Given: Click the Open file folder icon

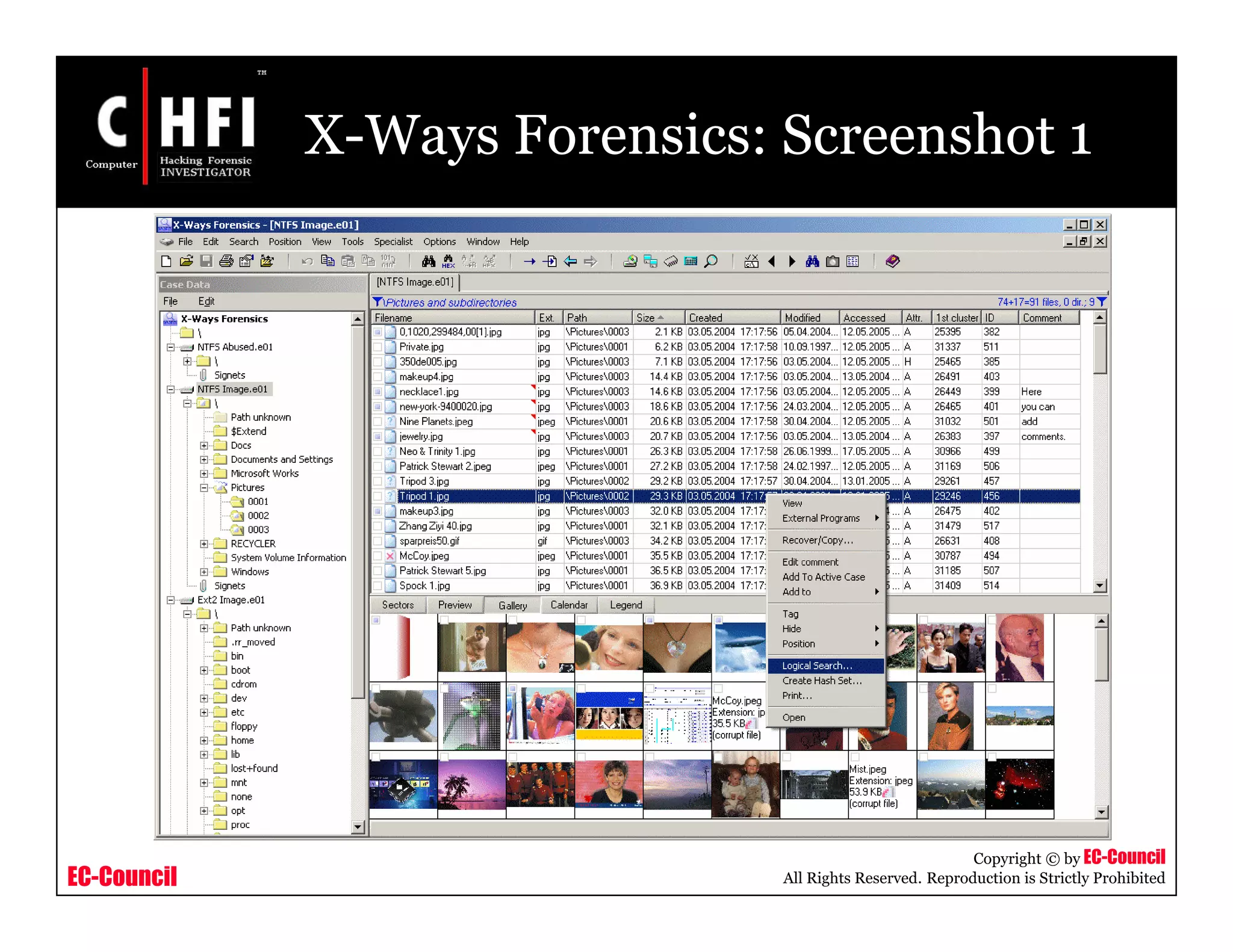Looking at the screenshot, I should click(187, 261).
